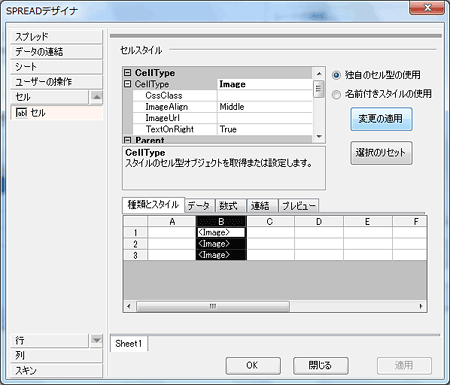Click the sheet corner select-all cell
450x385 pixels.
click(x=135, y=221)
